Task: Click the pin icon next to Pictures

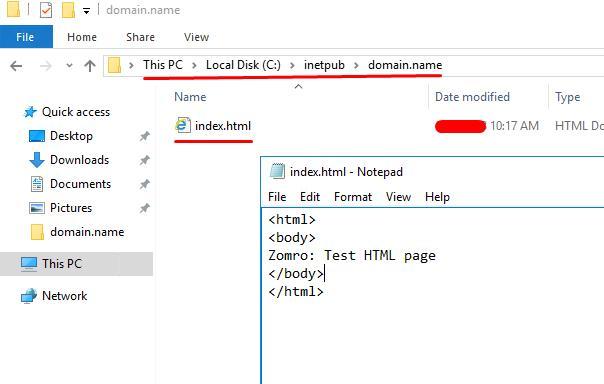Action: [x=144, y=208]
